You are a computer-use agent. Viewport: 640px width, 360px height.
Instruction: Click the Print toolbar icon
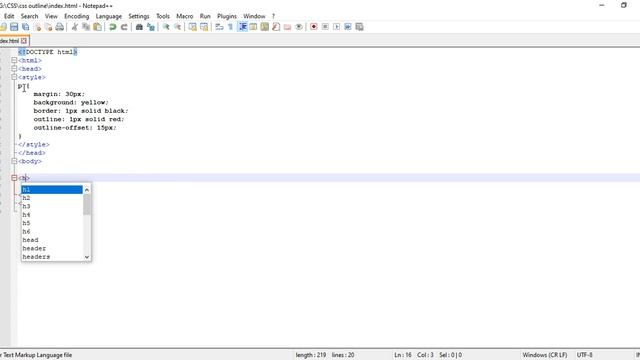60,27
